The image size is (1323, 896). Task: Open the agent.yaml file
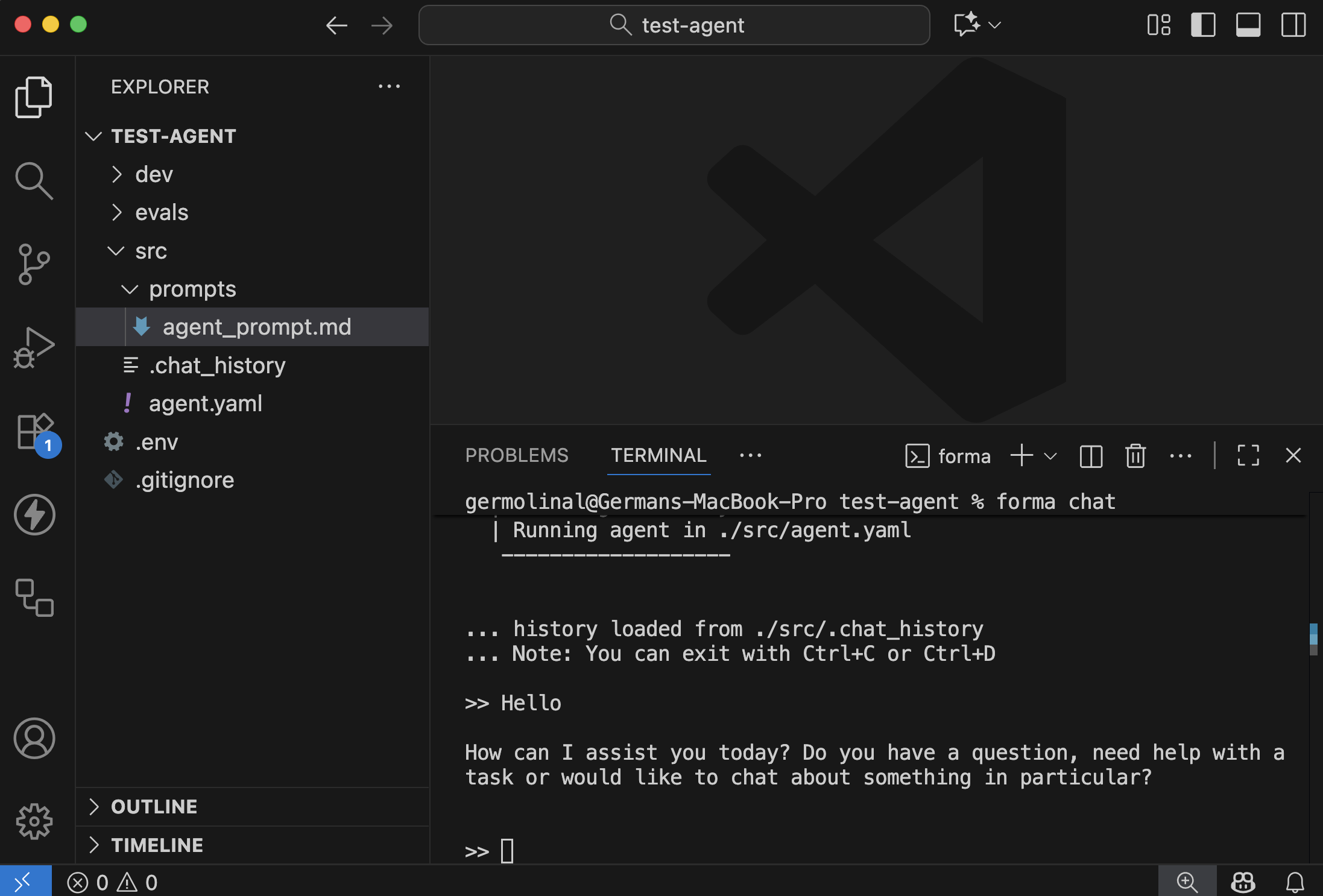[205, 403]
